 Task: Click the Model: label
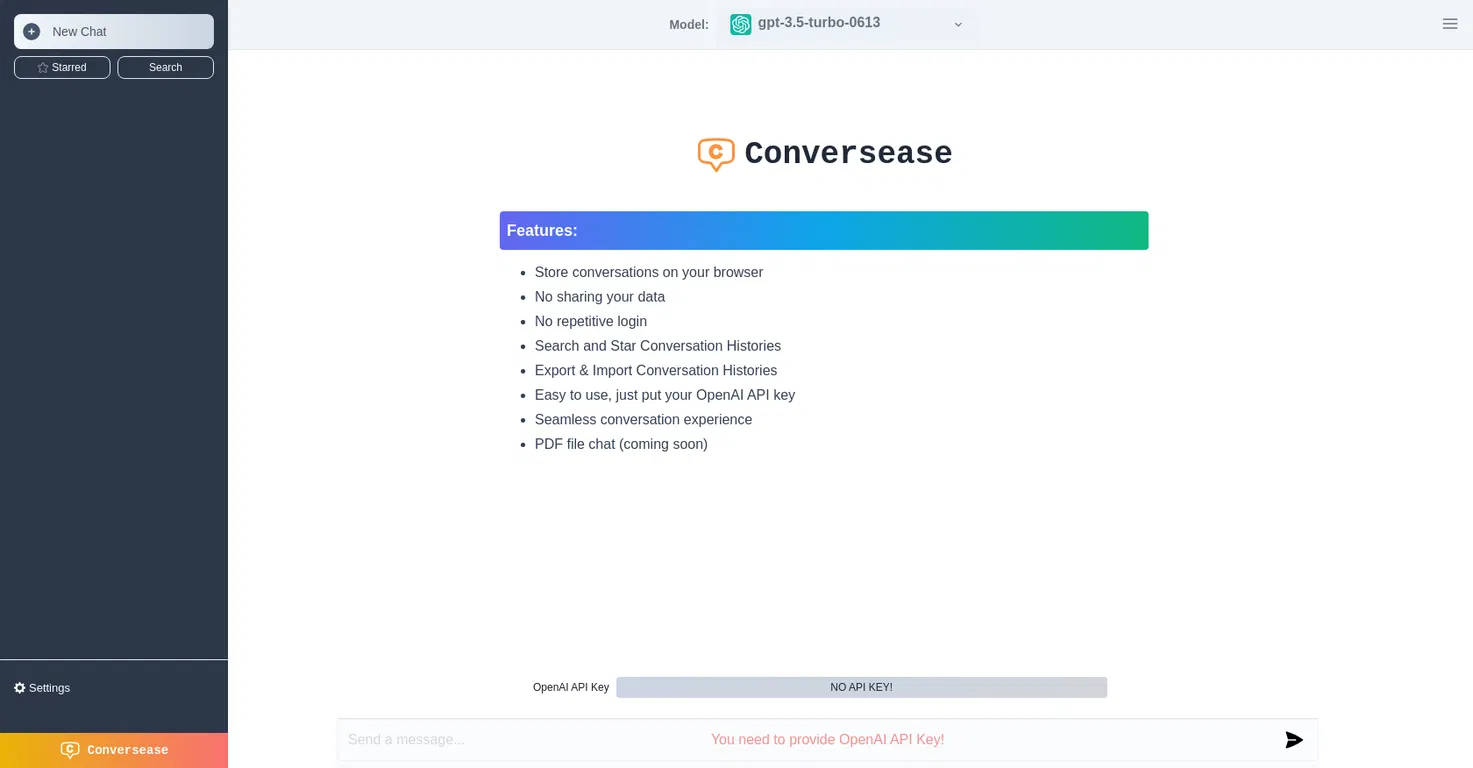[689, 25]
